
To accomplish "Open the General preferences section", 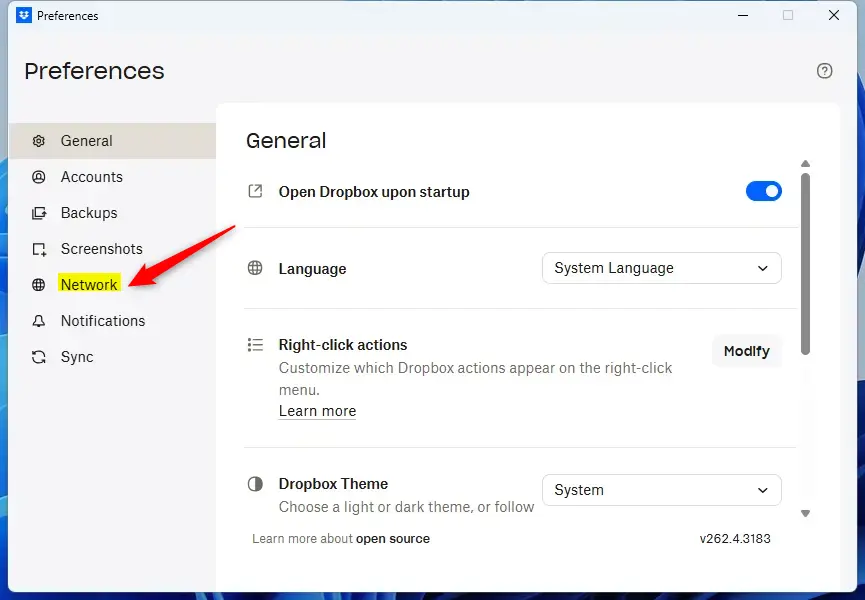I will point(112,141).
